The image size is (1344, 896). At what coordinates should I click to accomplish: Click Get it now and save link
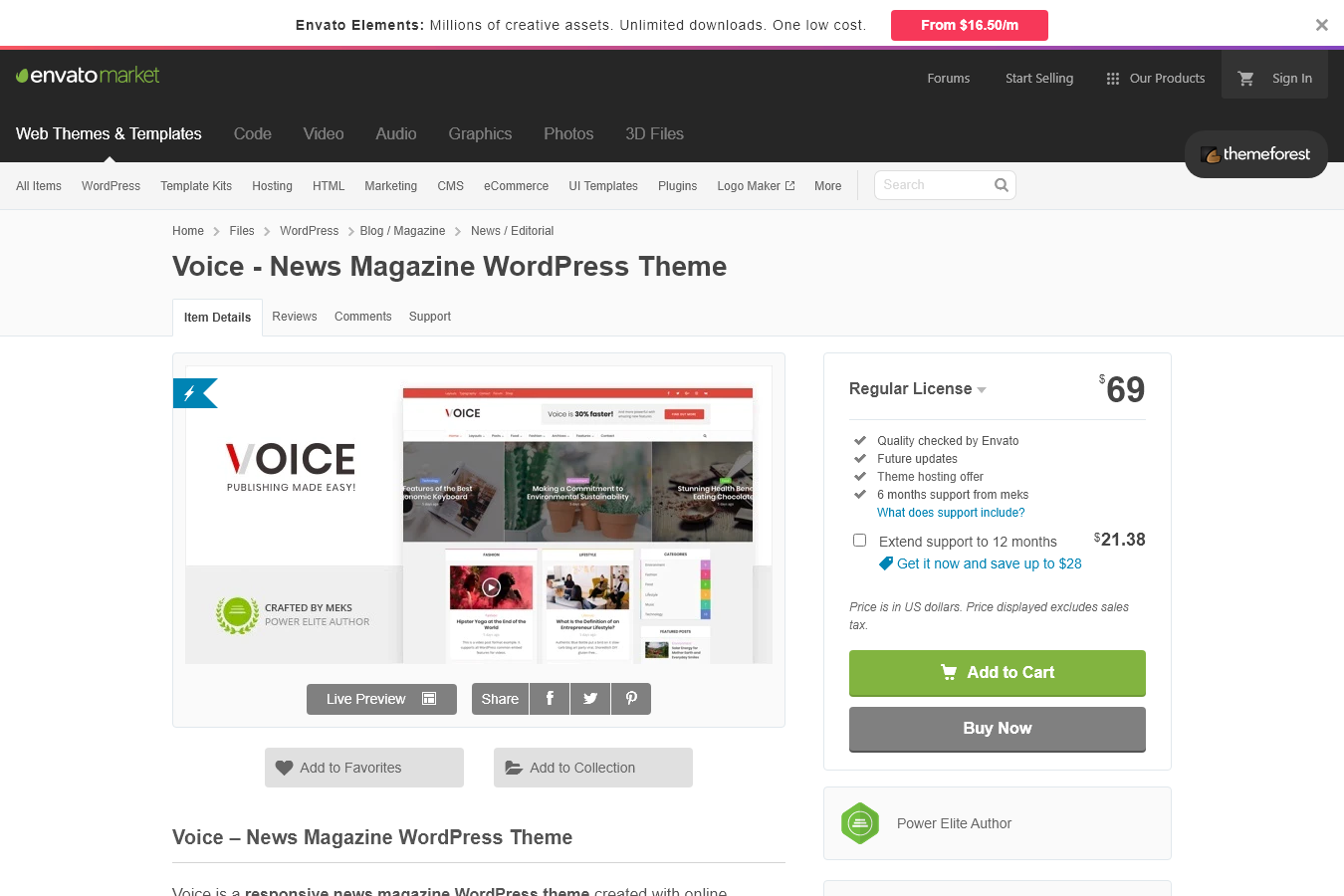[990, 563]
